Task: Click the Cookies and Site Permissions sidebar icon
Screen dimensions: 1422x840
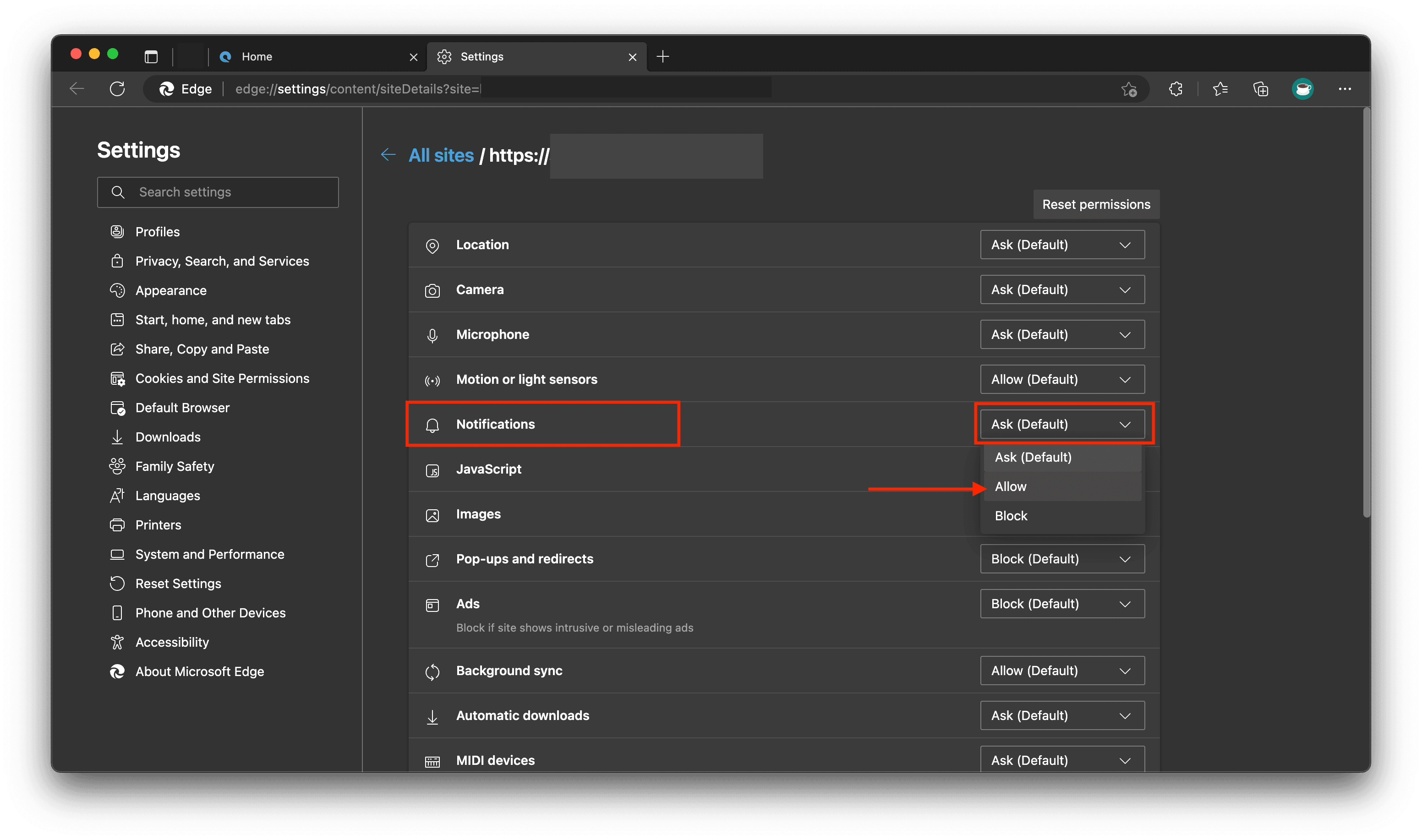Action: (117, 378)
